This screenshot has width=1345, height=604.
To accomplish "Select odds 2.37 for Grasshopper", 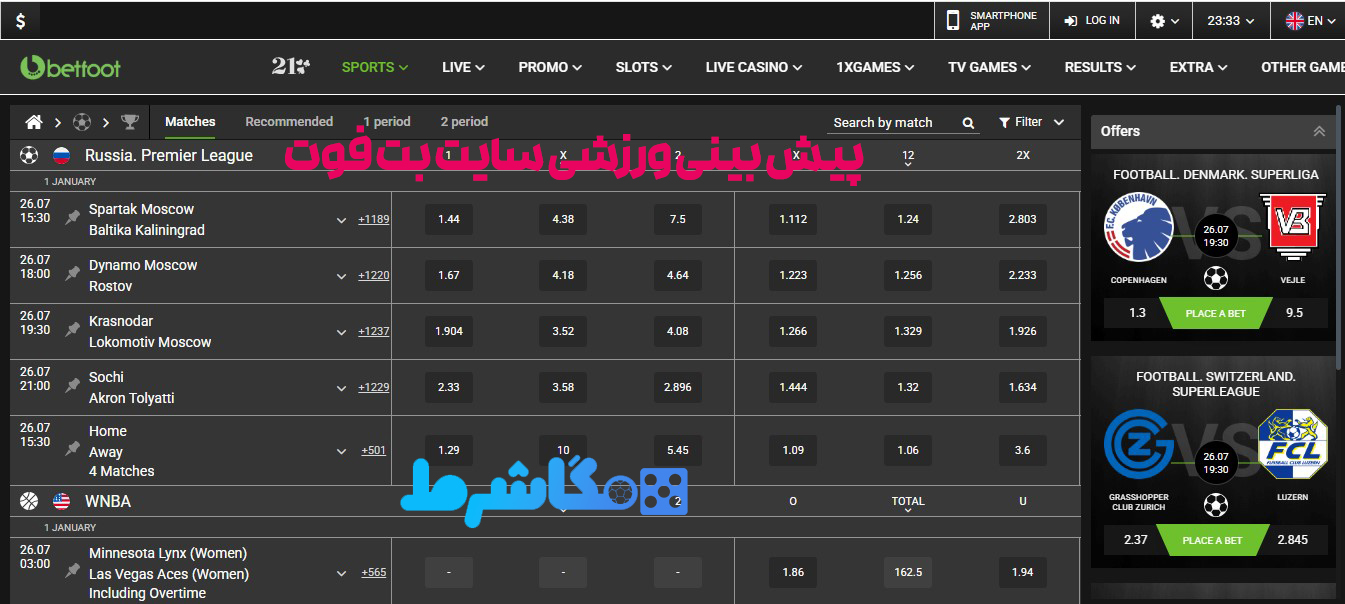I will [1135, 540].
